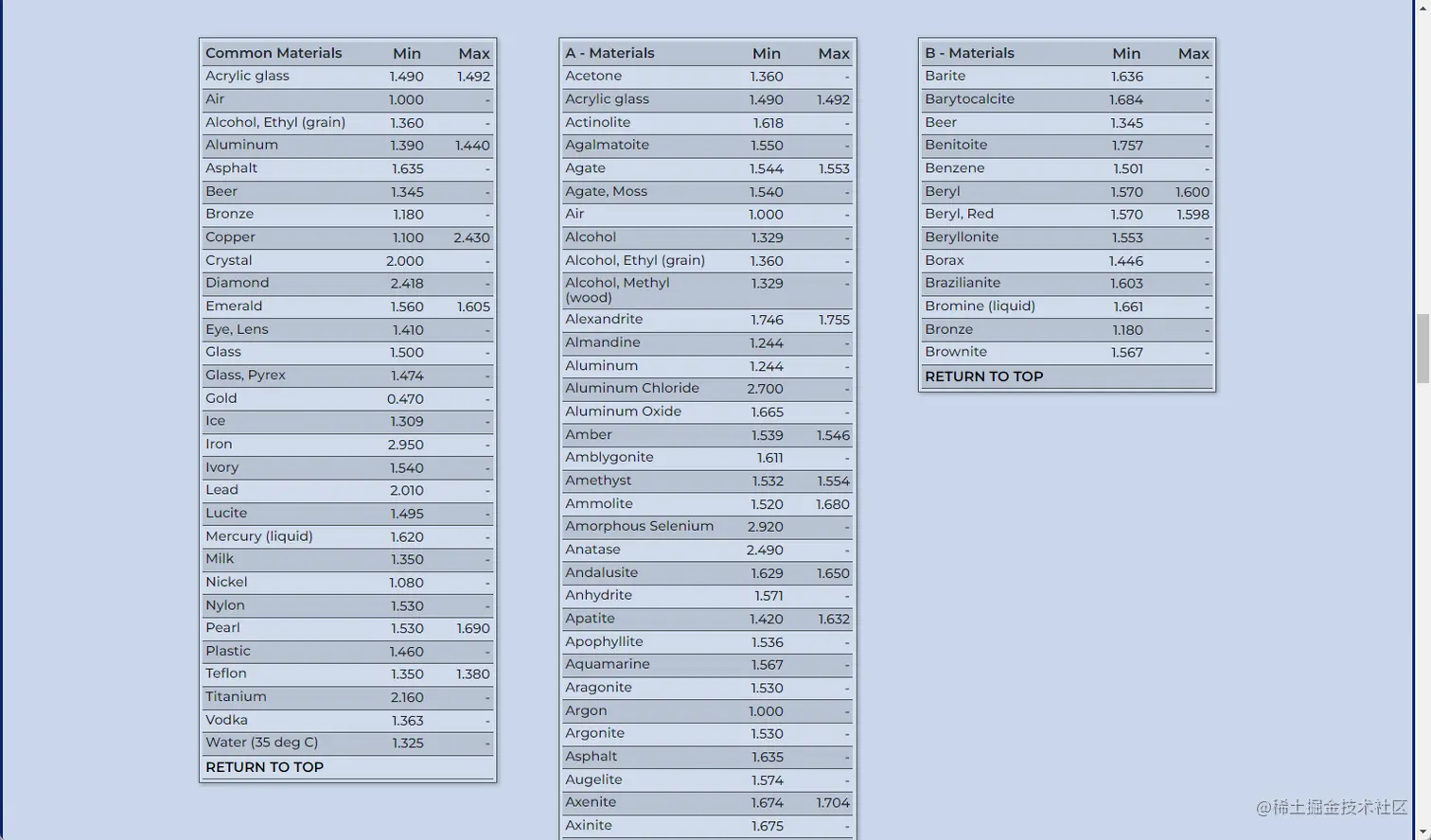Click Acetone in the A - Materials table

coord(593,76)
